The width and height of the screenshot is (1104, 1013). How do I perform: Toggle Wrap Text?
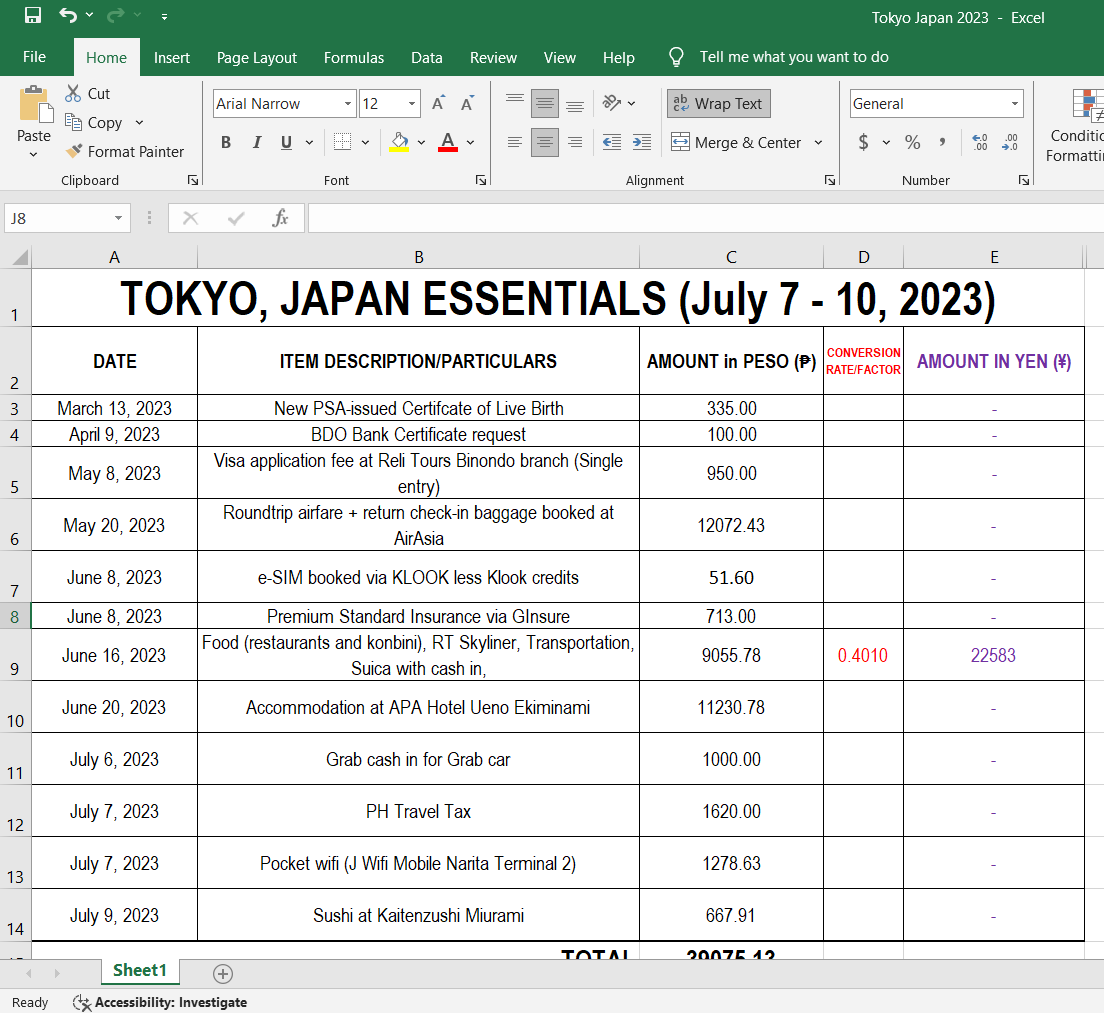pyautogui.click(x=719, y=103)
